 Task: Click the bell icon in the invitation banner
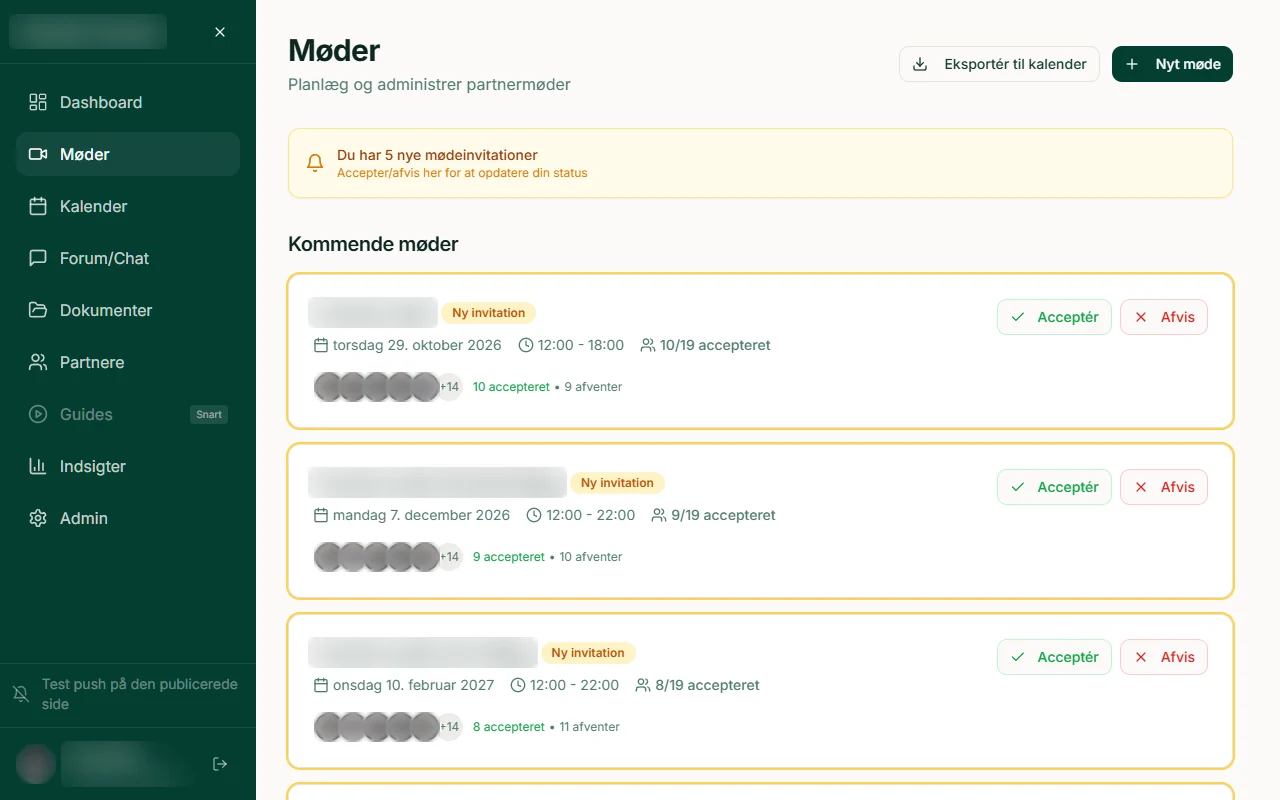[315, 163]
